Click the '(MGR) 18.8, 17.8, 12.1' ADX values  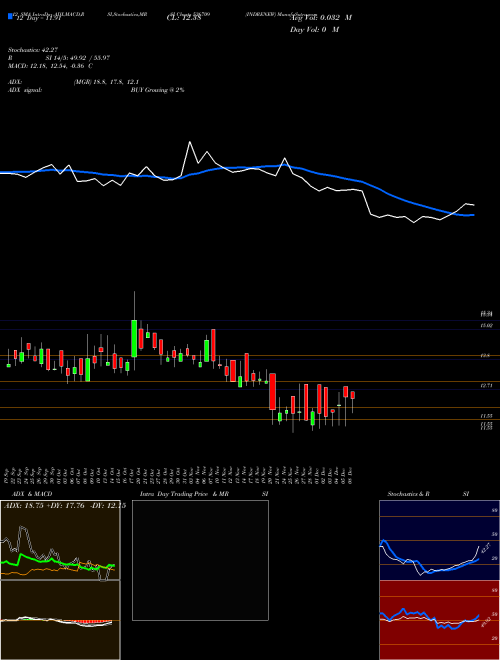(106, 82)
